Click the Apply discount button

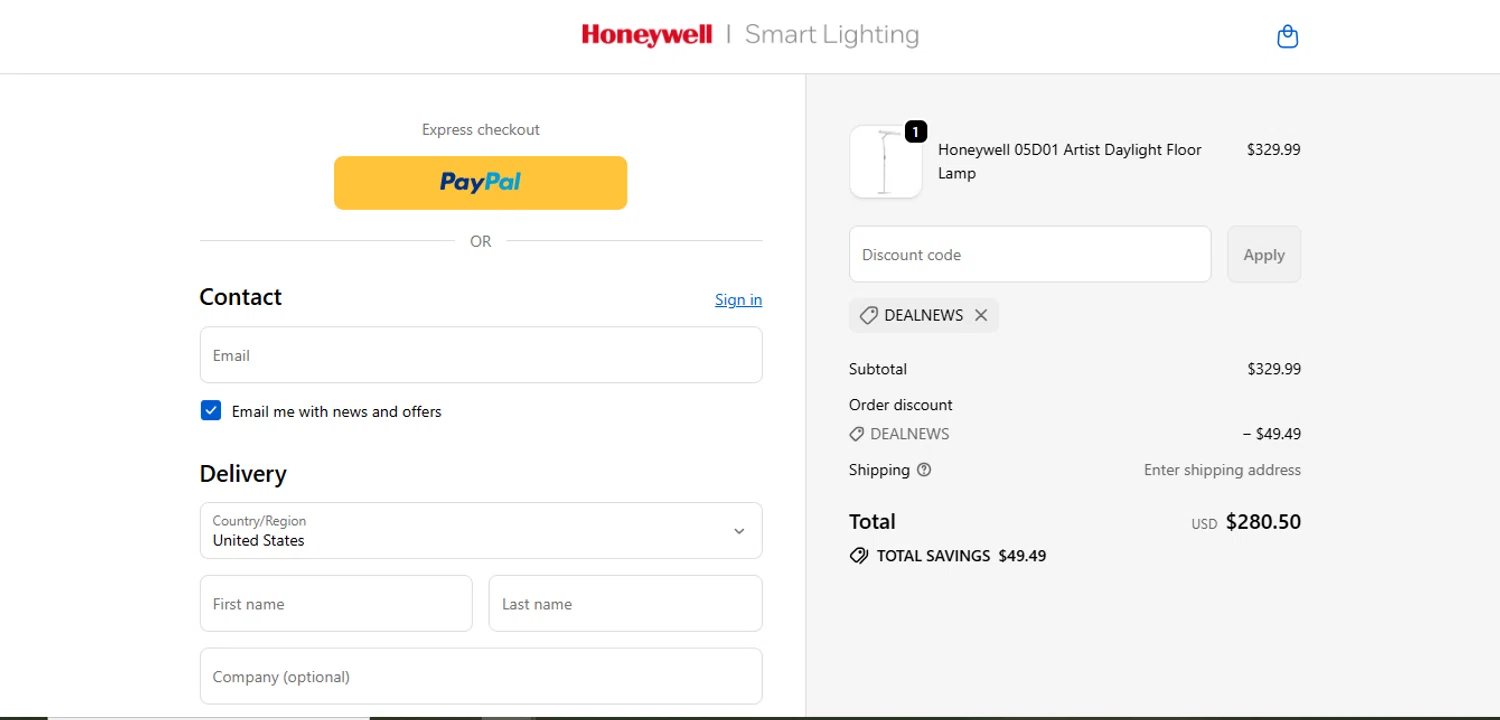[1264, 254]
